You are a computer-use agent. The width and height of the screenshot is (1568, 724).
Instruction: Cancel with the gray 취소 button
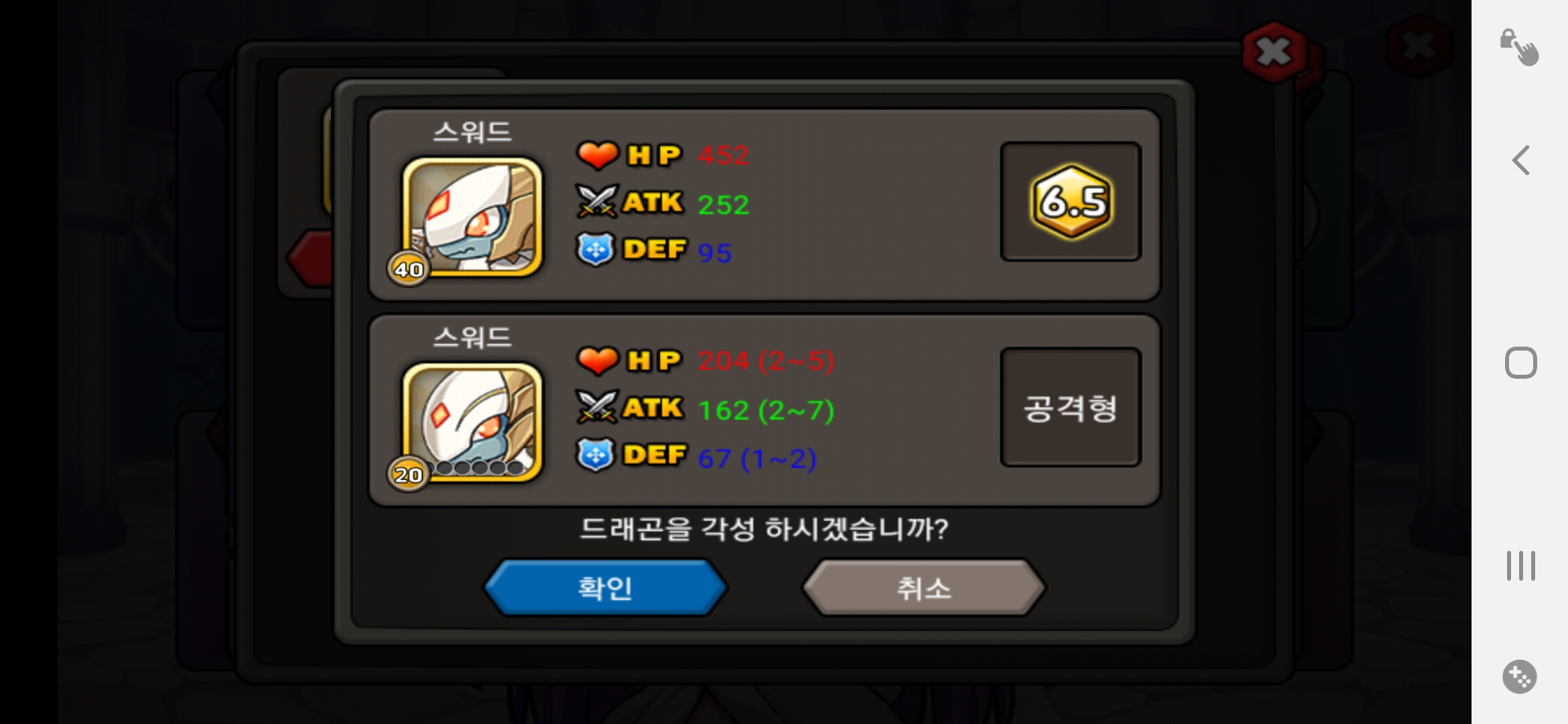(923, 588)
